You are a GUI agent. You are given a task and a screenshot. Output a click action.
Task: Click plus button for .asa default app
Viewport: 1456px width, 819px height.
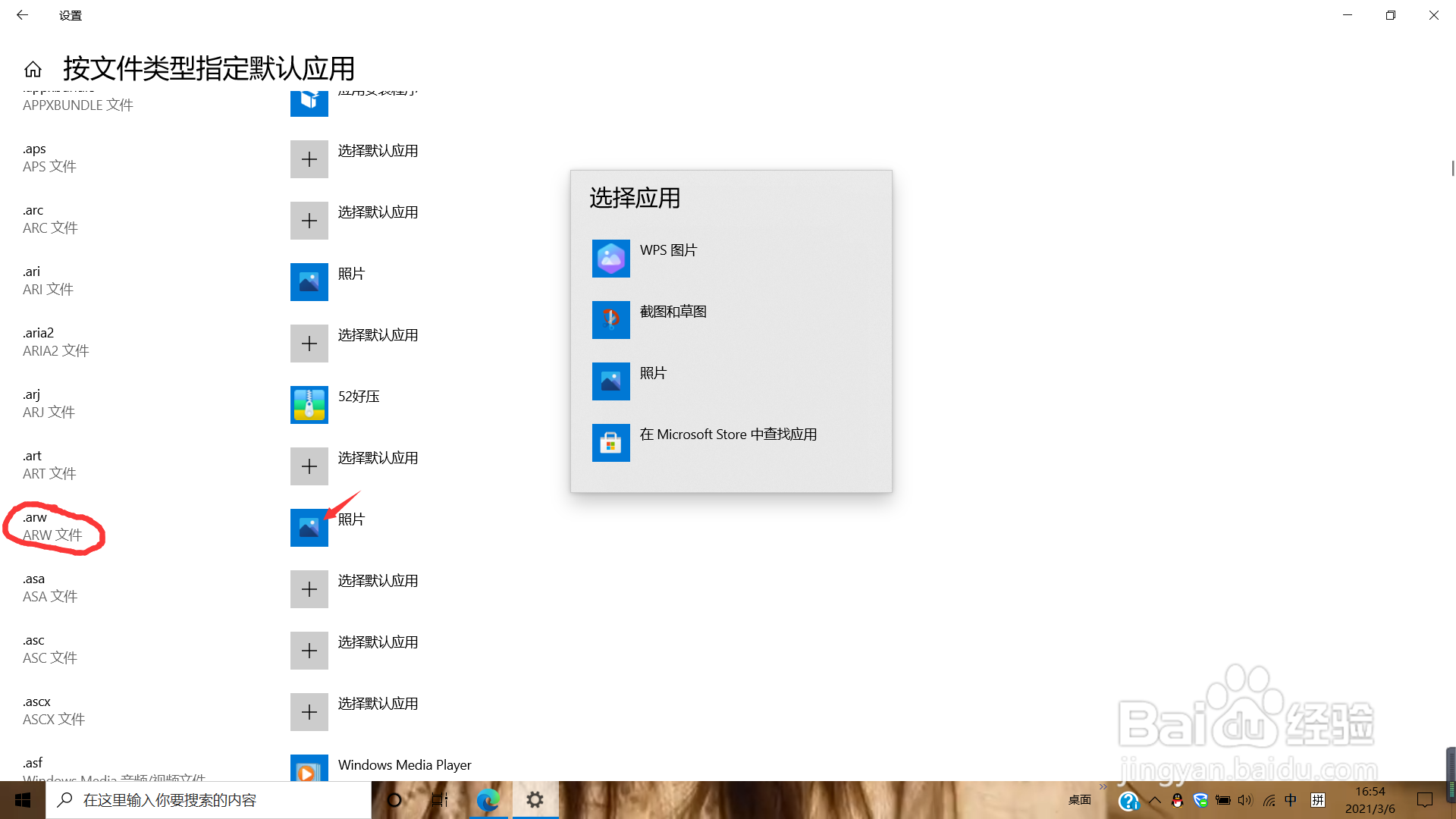coord(309,589)
